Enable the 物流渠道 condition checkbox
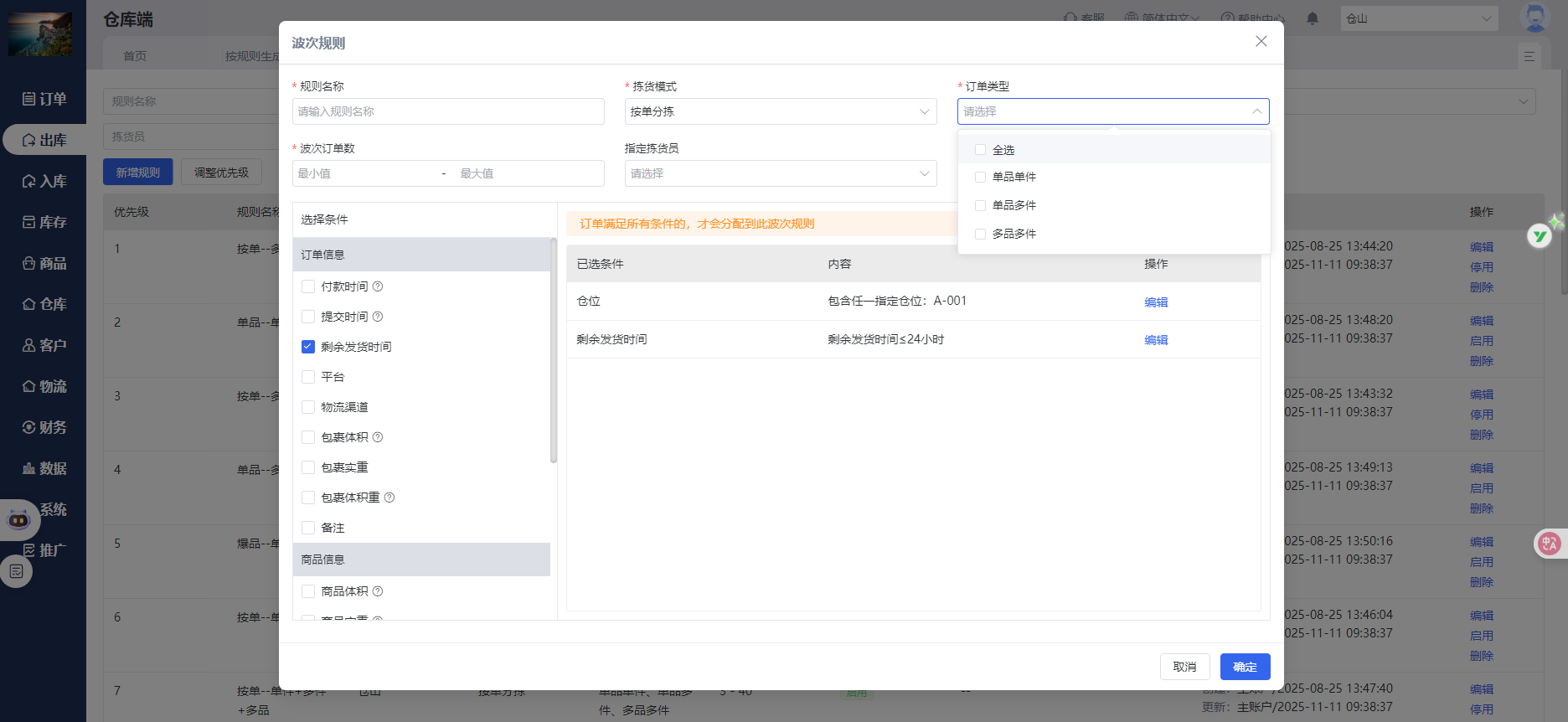 (308, 407)
